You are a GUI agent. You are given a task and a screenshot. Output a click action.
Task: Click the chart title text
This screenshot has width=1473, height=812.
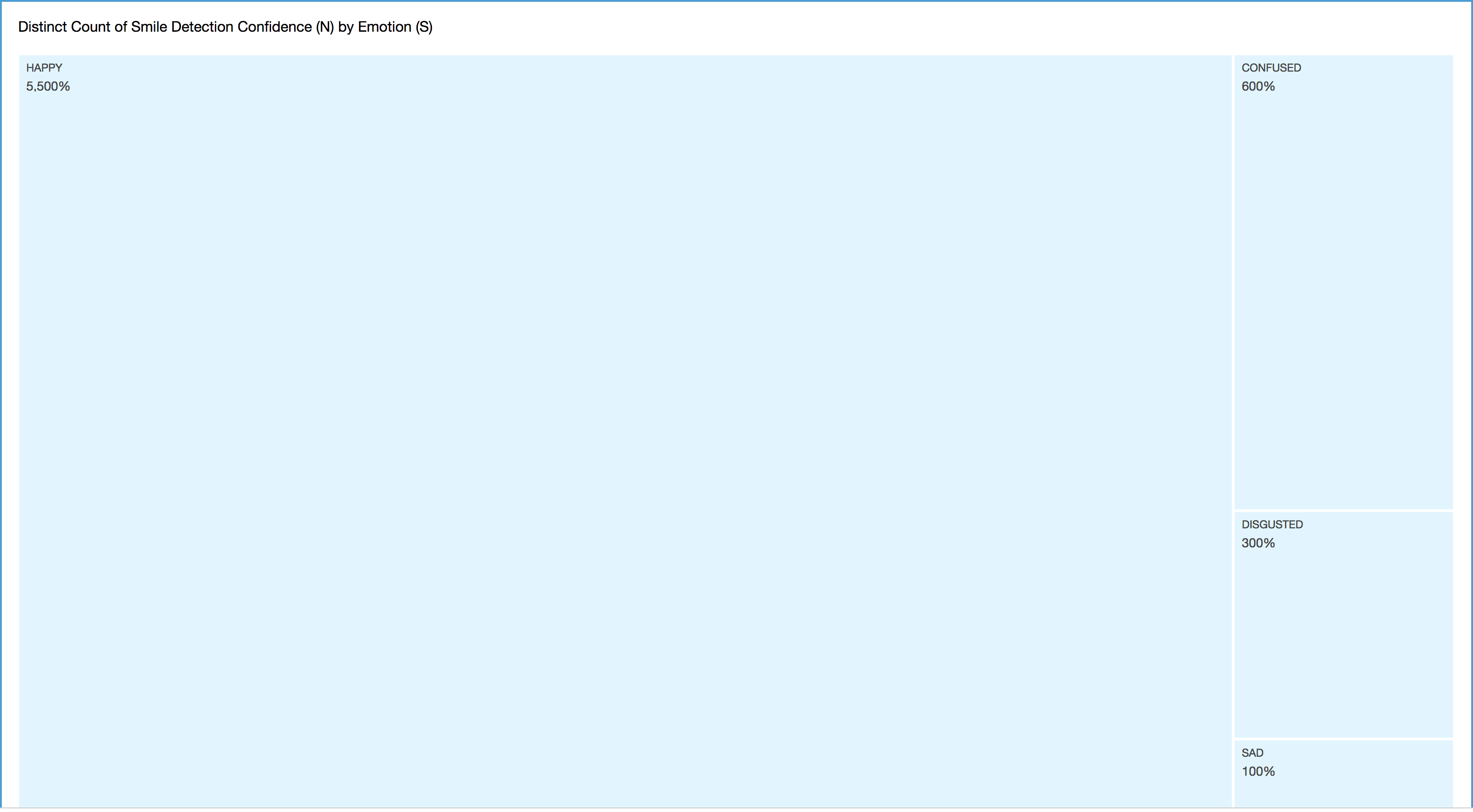click(x=225, y=27)
